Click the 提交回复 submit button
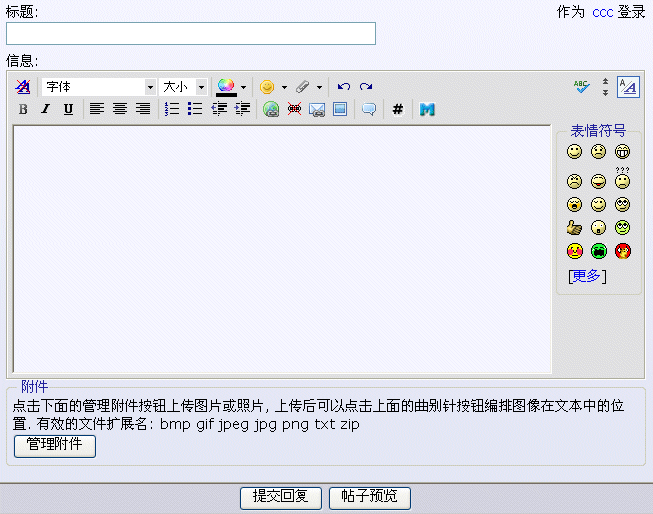 281,497
